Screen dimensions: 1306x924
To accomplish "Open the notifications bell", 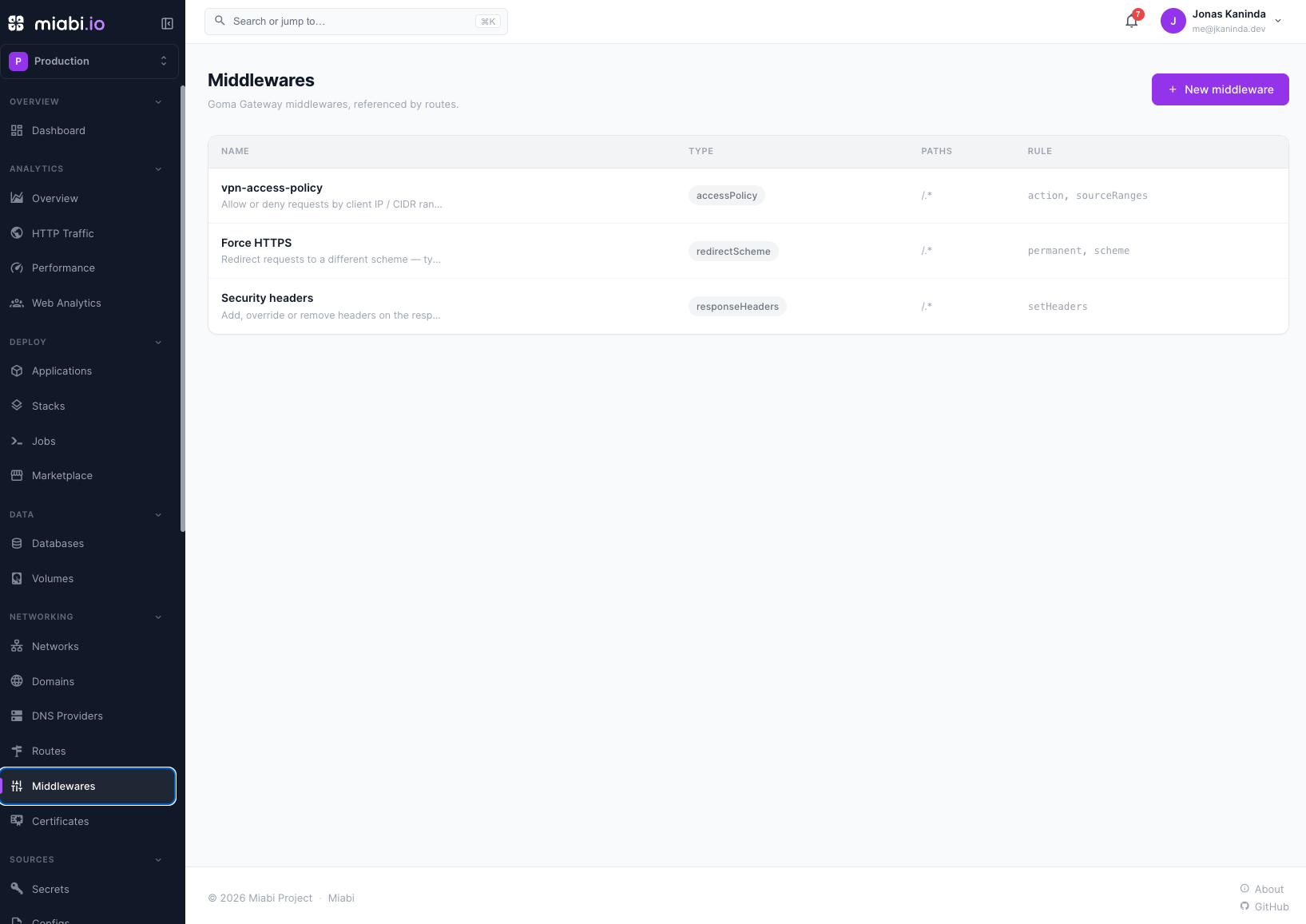I will pos(1131,22).
